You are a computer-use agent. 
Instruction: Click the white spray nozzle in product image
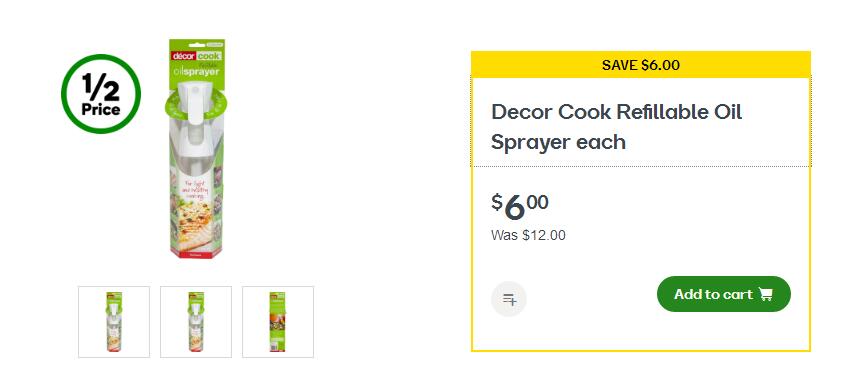[196, 99]
